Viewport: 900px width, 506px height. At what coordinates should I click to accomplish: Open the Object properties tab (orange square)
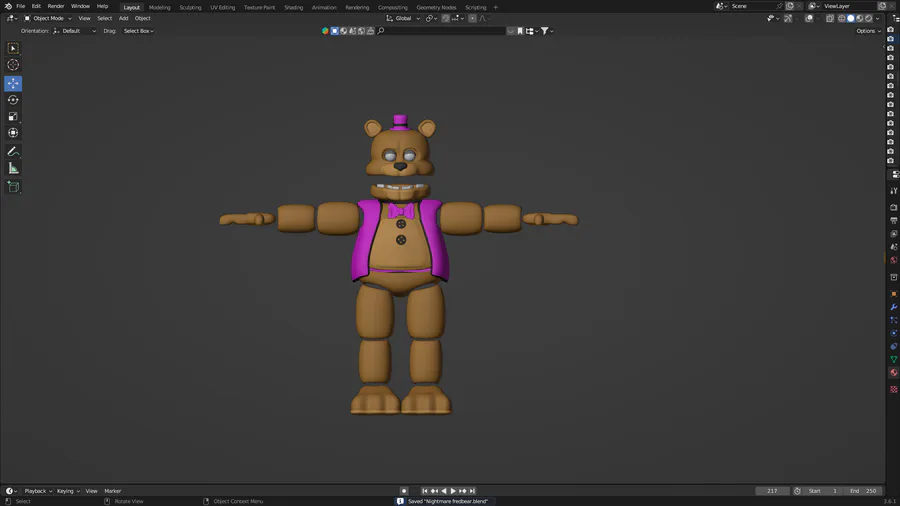tap(894, 294)
